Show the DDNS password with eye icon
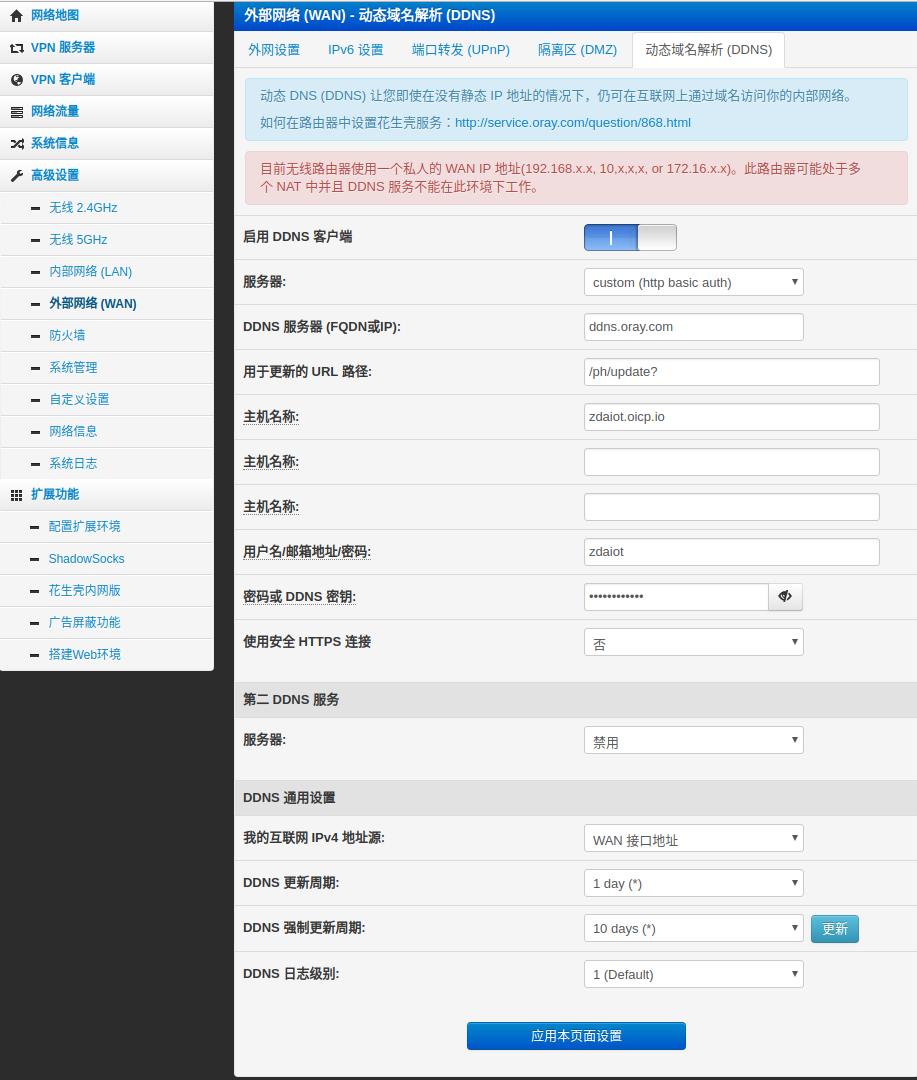Viewport: 917px width, 1080px height. (785, 597)
